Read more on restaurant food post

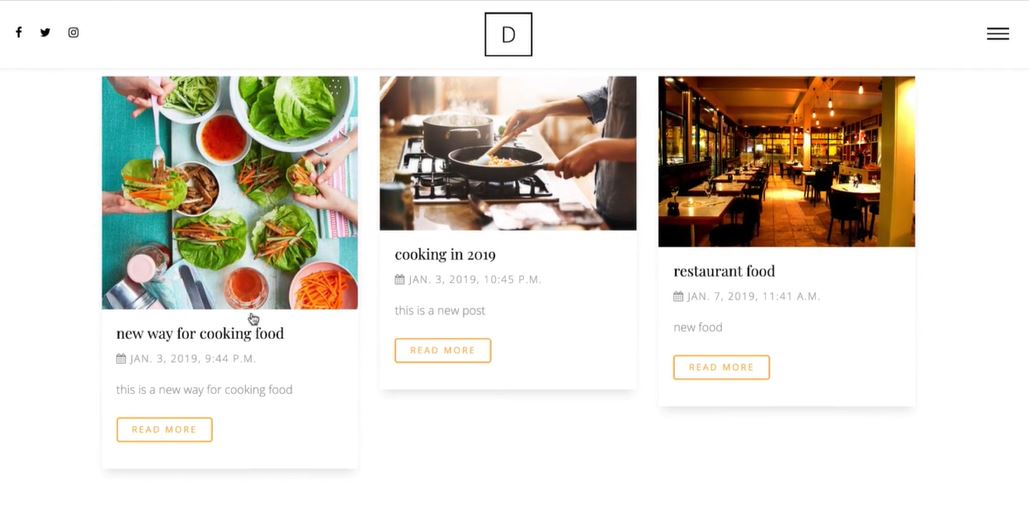721,367
